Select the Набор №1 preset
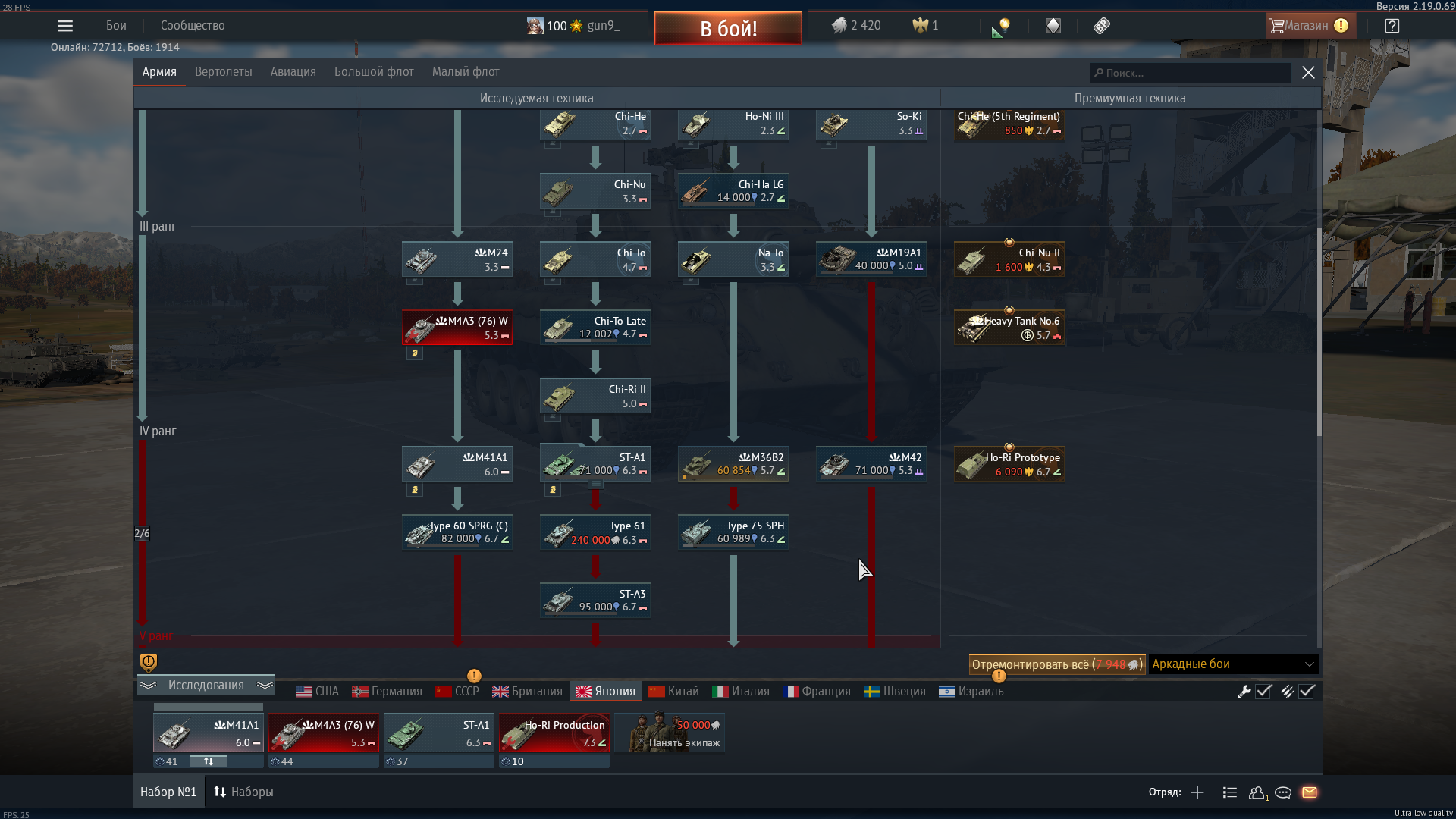Viewport: 1456px width, 819px height. click(168, 792)
